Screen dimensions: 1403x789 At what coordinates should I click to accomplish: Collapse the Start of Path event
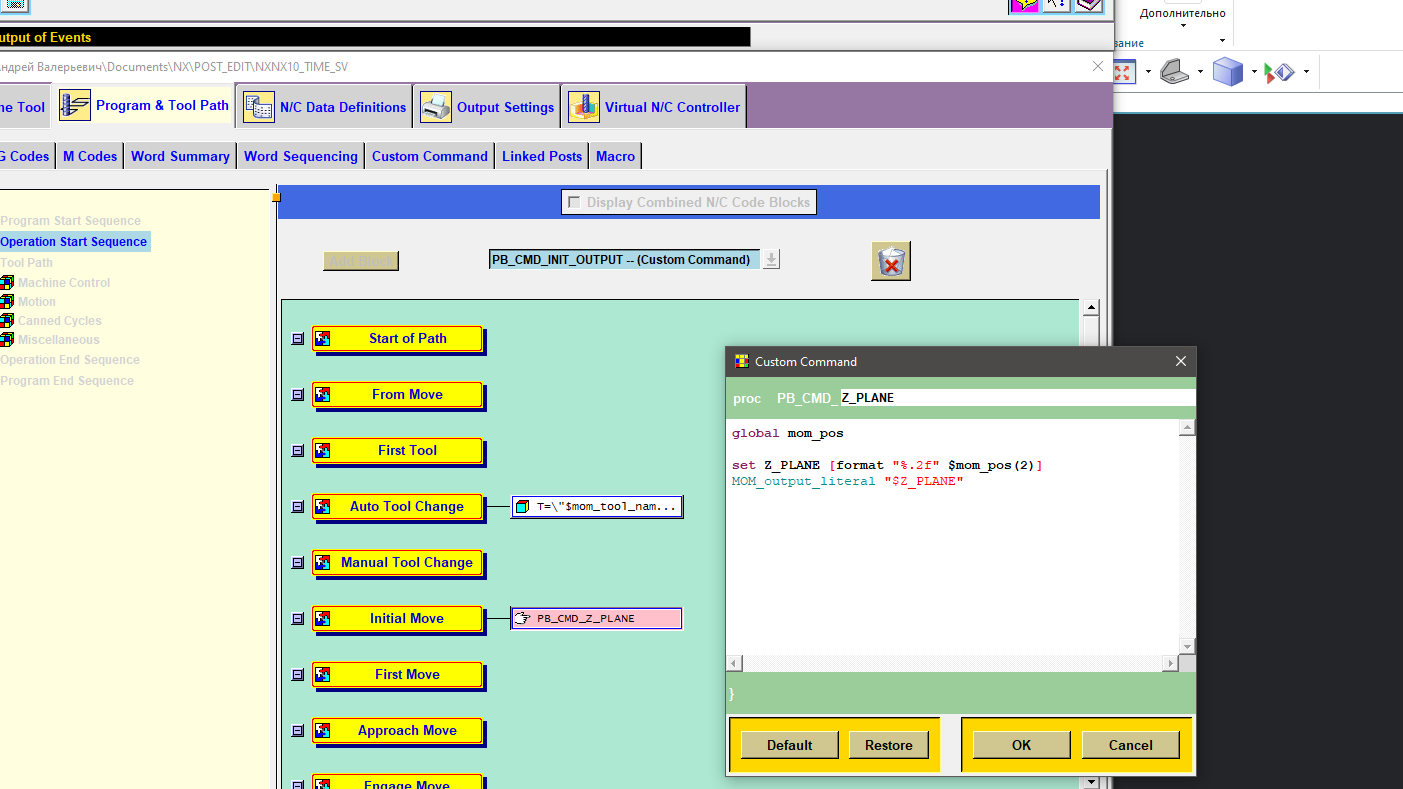297,339
